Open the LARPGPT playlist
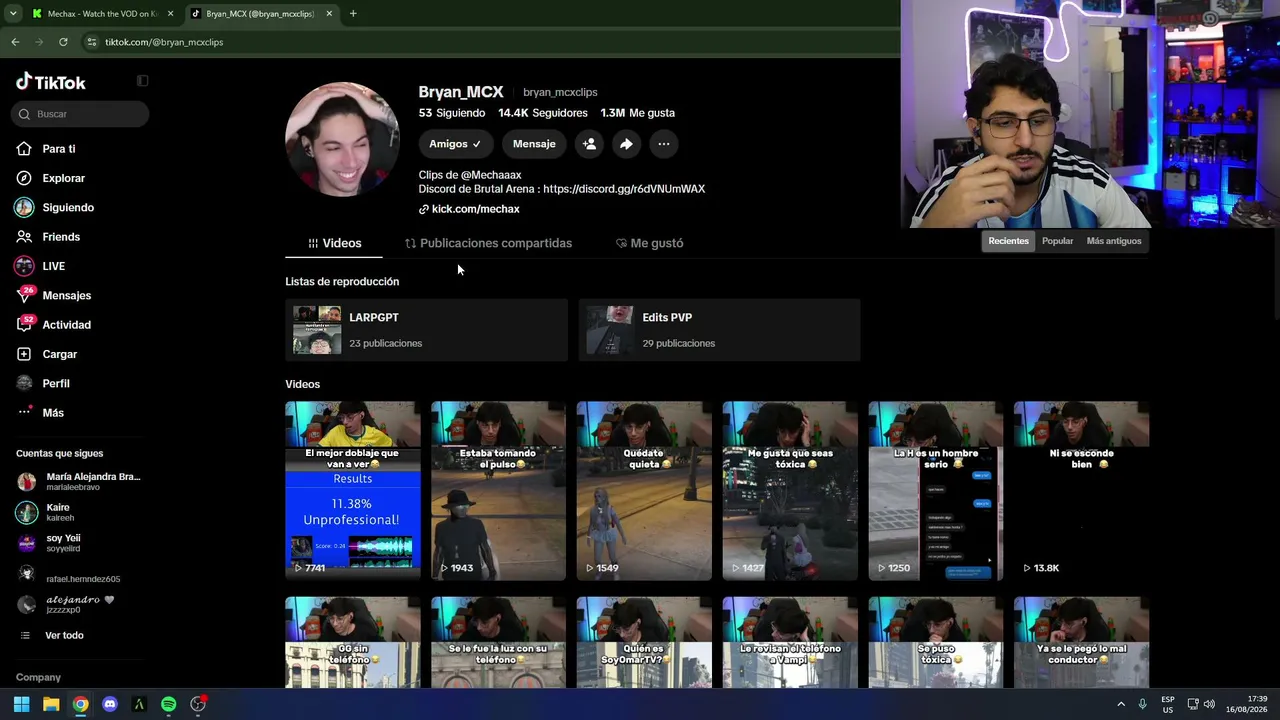The height and width of the screenshot is (720, 1280). [426, 330]
